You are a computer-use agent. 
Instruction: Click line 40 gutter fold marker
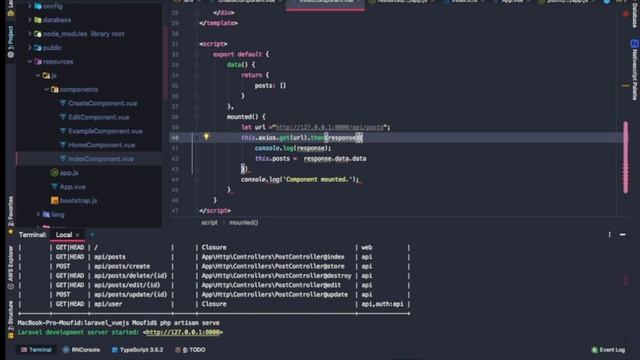tap(196, 138)
